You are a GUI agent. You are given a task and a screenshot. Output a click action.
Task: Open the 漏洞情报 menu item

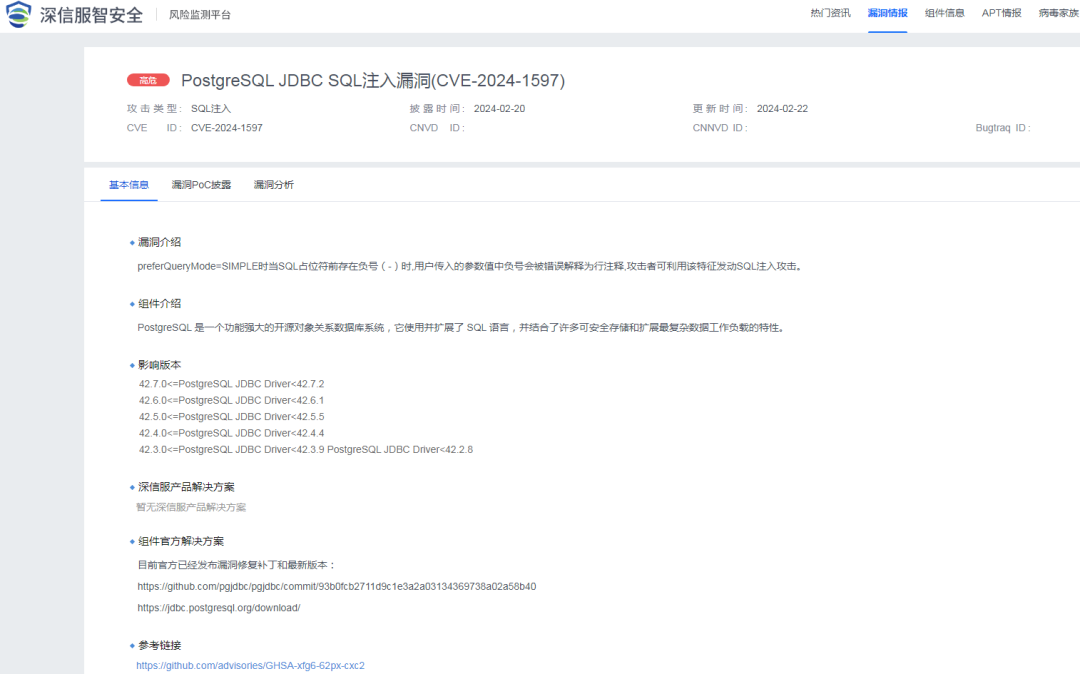[x=887, y=13]
